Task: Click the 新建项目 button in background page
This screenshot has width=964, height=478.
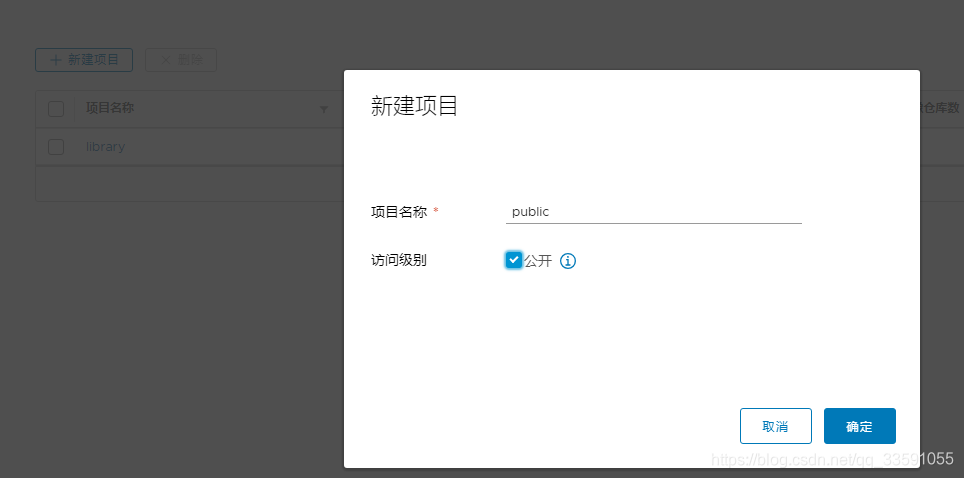Action: [x=84, y=60]
